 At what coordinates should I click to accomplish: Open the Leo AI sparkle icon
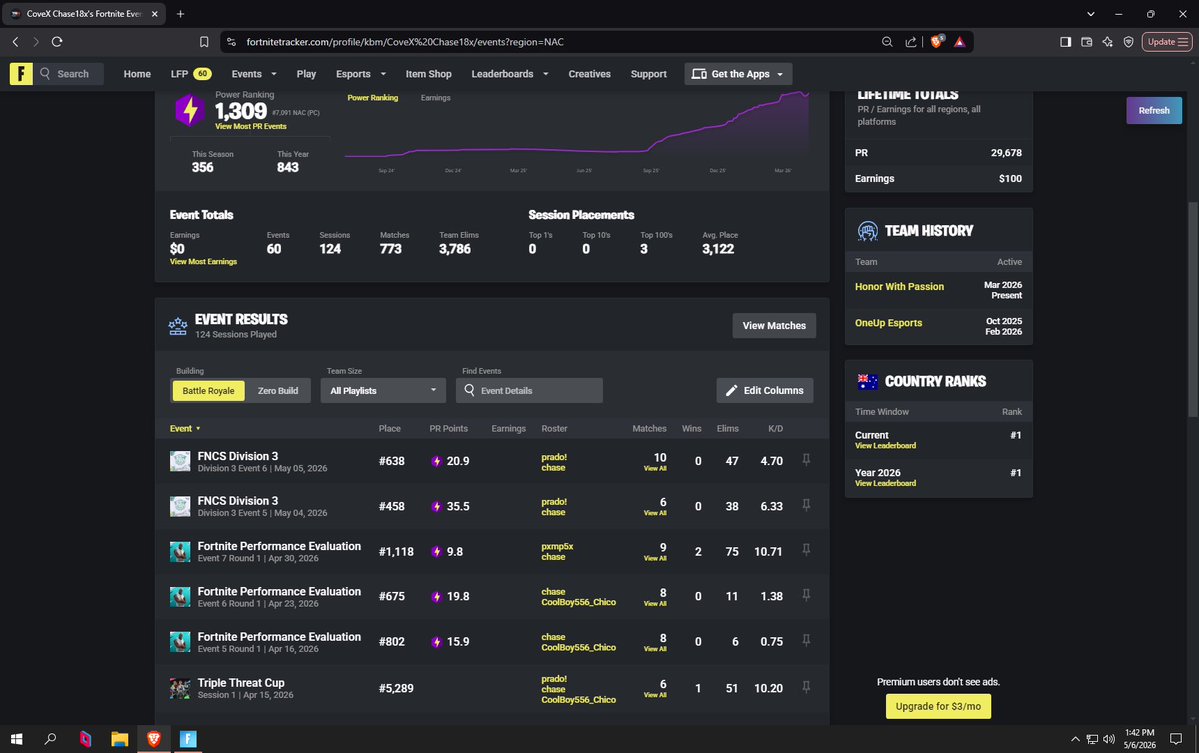coord(1107,42)
